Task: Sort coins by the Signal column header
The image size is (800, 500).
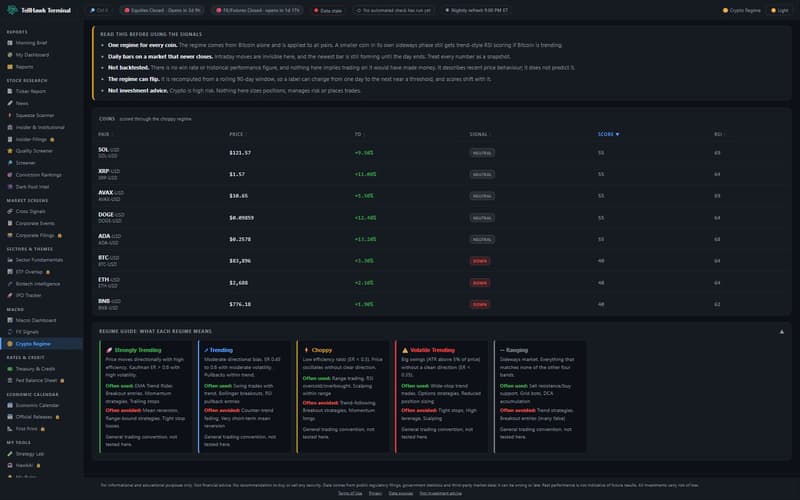Action: (478, 134)
